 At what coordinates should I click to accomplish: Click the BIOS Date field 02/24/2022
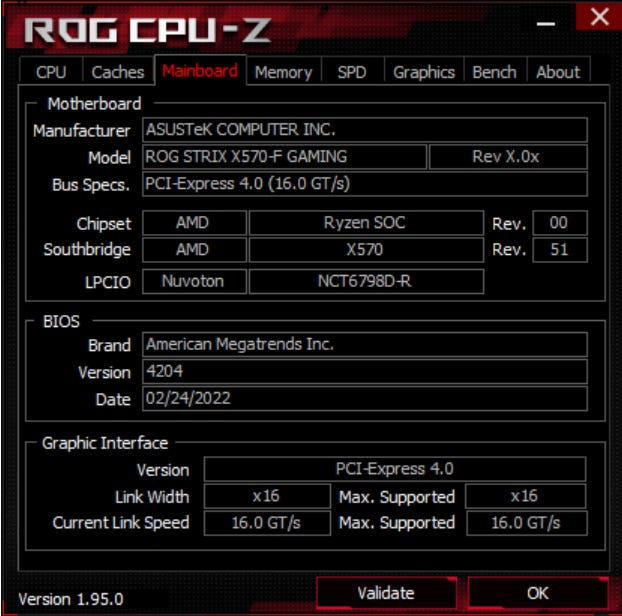(x=365, y=399)
